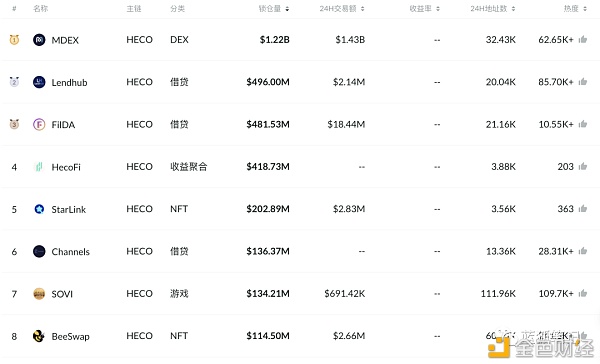Click the StarLink logo icon
Image resolution: width=600 pixels, height=364 pixels.
(39, 209)
